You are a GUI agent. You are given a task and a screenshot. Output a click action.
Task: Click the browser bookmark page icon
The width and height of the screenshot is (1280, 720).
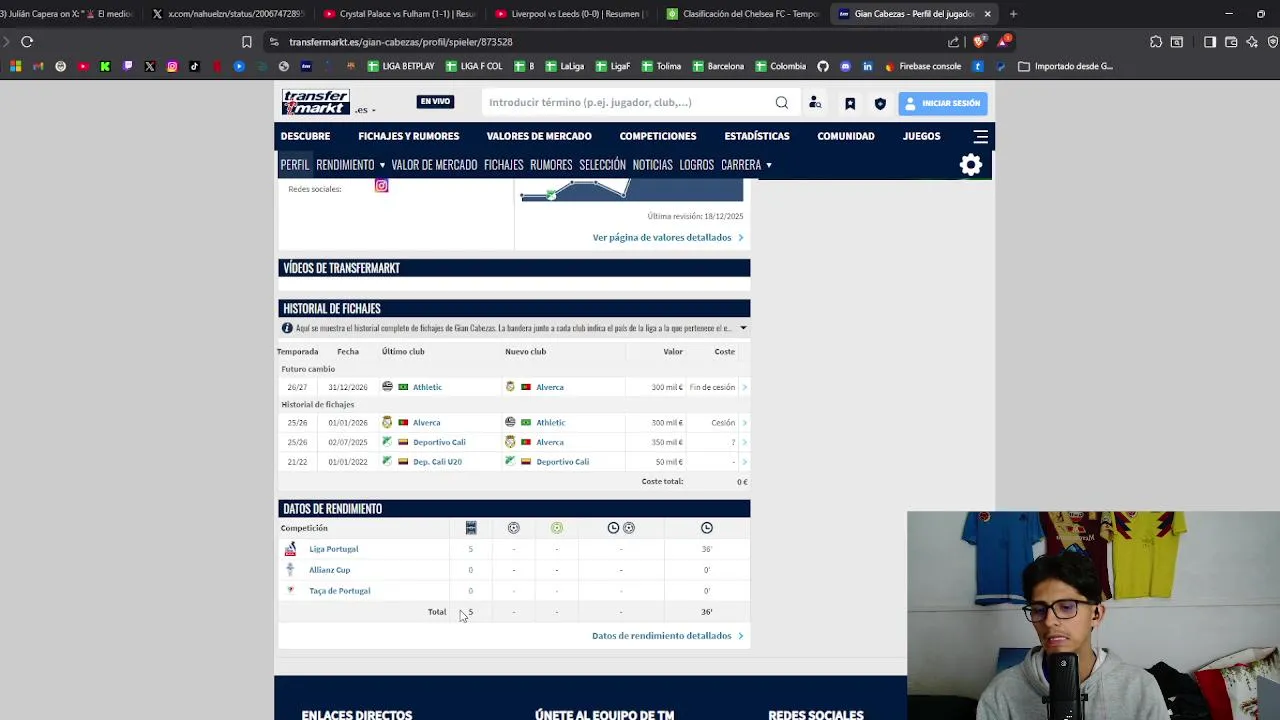coord(247,42)
